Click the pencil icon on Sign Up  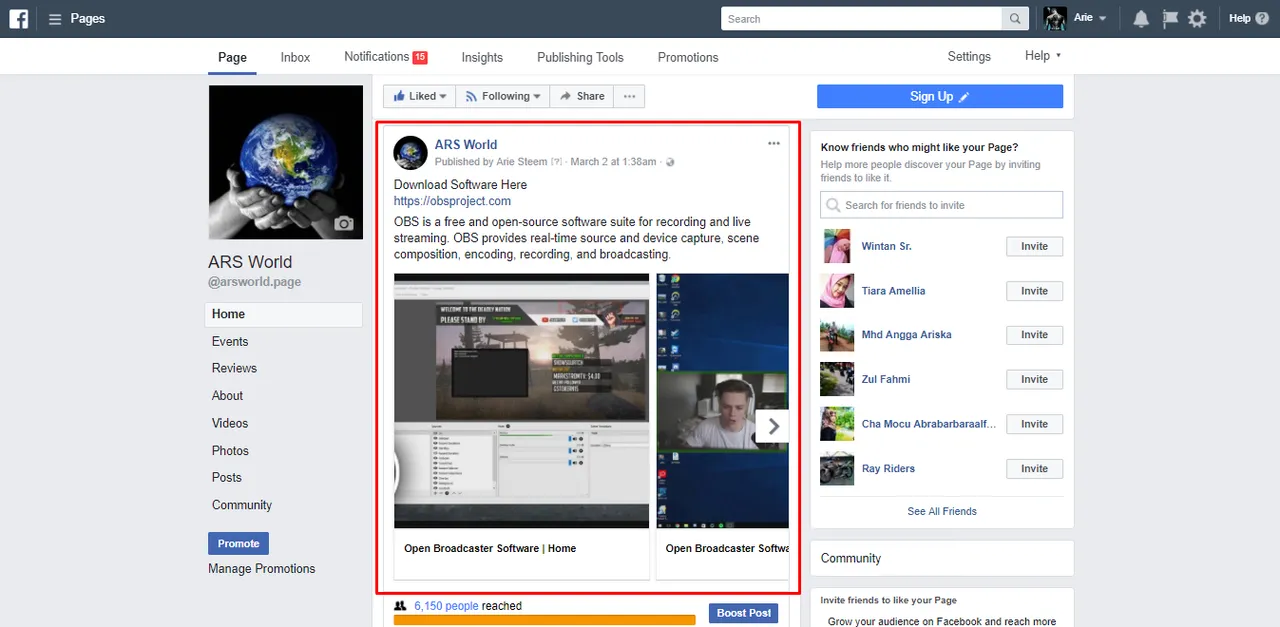click(x=964, y=97)
